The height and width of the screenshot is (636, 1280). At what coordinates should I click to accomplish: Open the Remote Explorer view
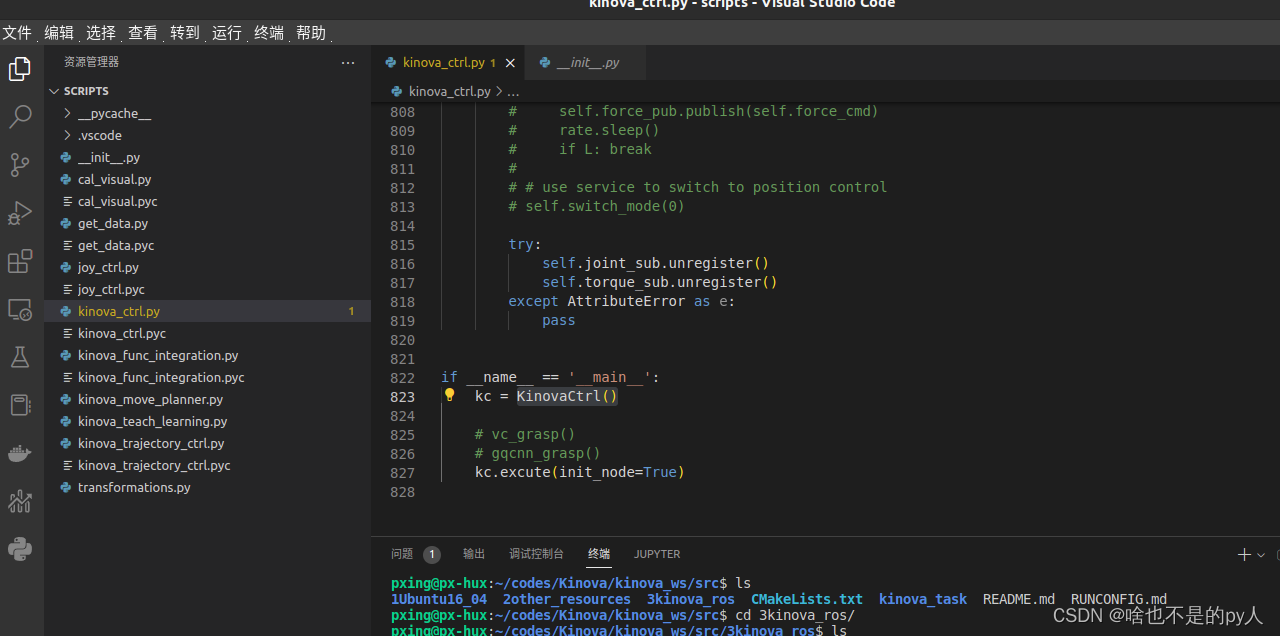pyautogui.click(x=20, y=309)
